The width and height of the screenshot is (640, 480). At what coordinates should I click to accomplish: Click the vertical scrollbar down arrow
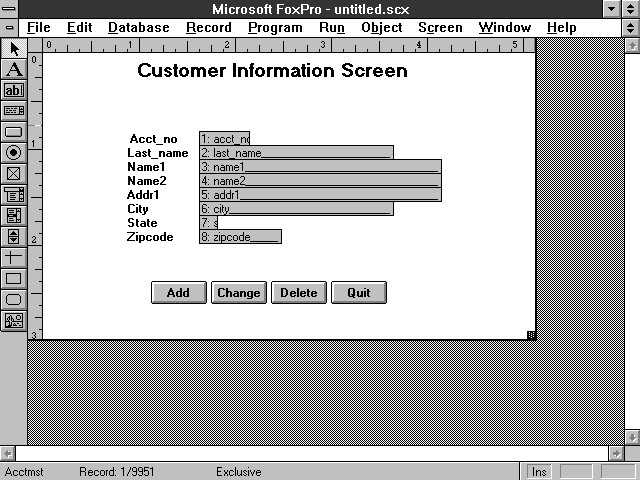631,436
